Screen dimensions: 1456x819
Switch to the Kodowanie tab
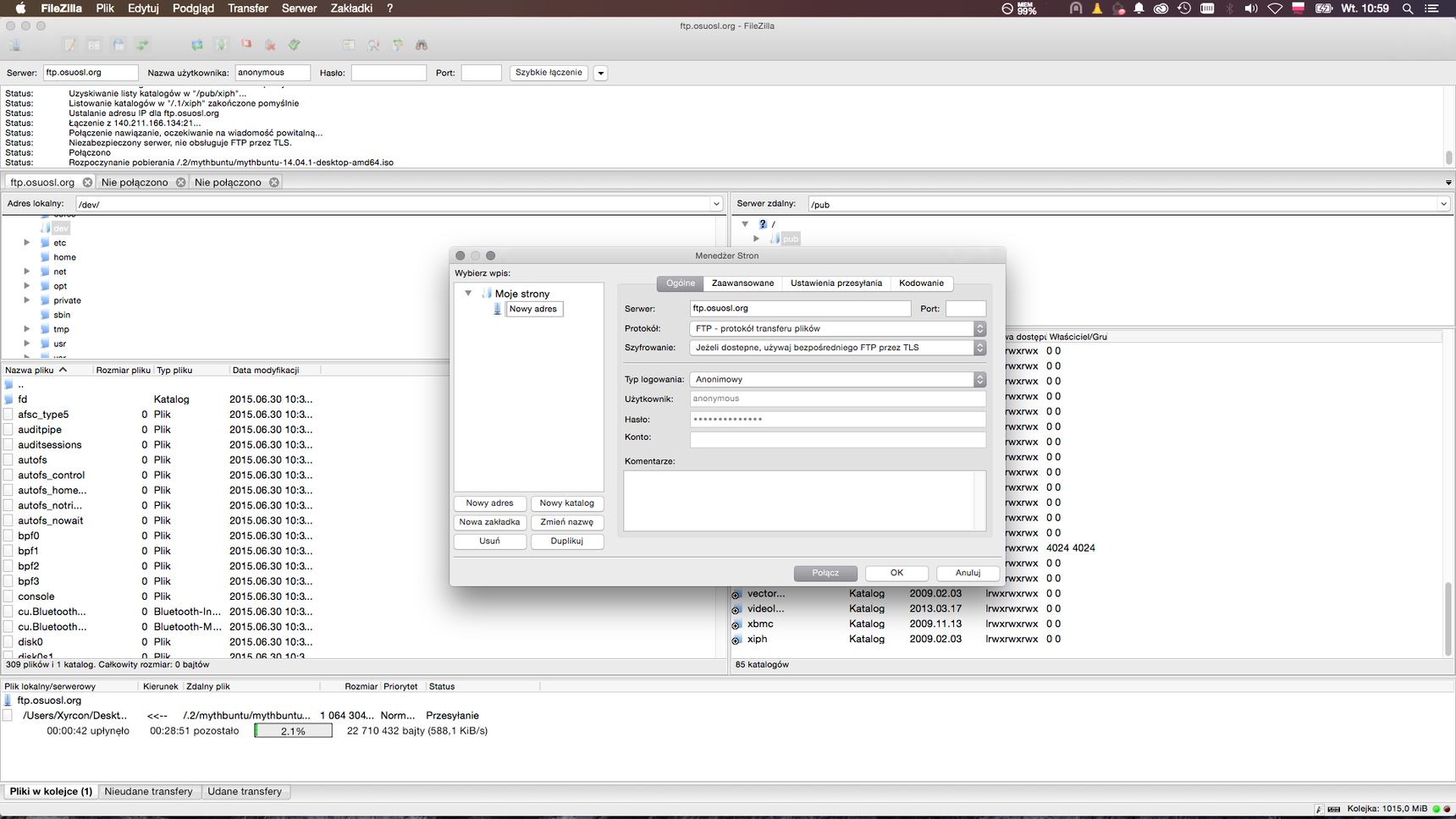[x=921, y=283]
